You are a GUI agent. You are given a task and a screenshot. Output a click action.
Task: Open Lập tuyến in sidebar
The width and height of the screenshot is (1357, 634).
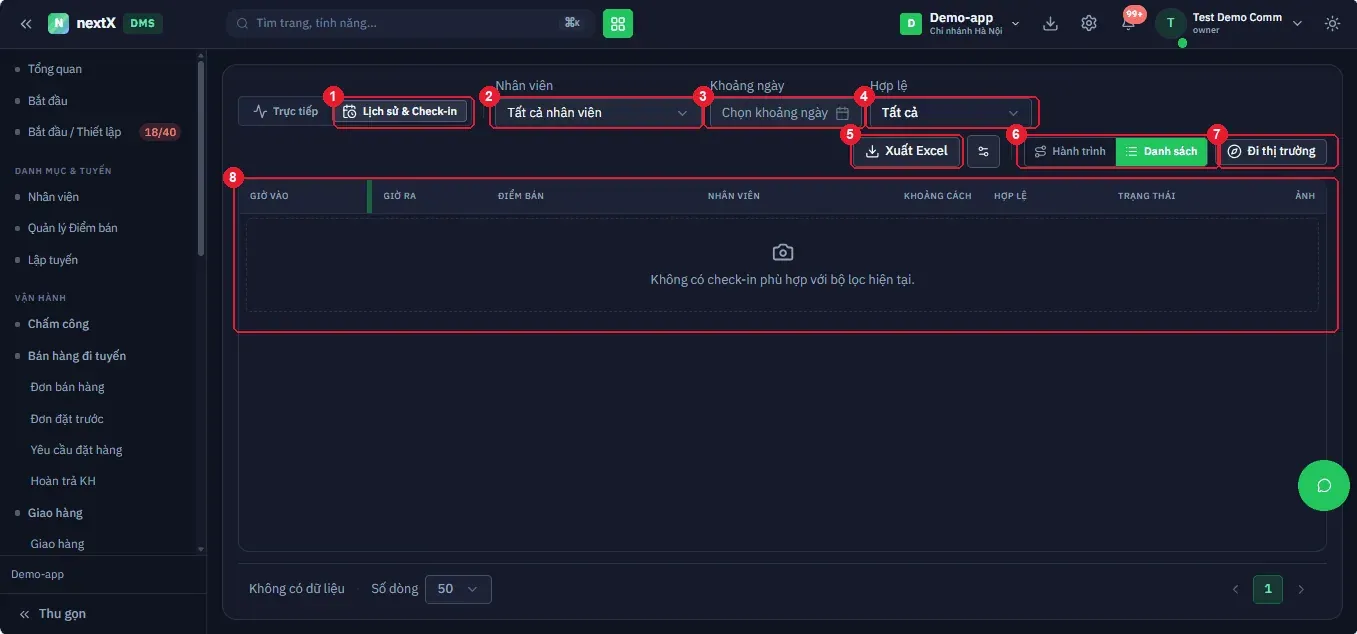[53, 260]
